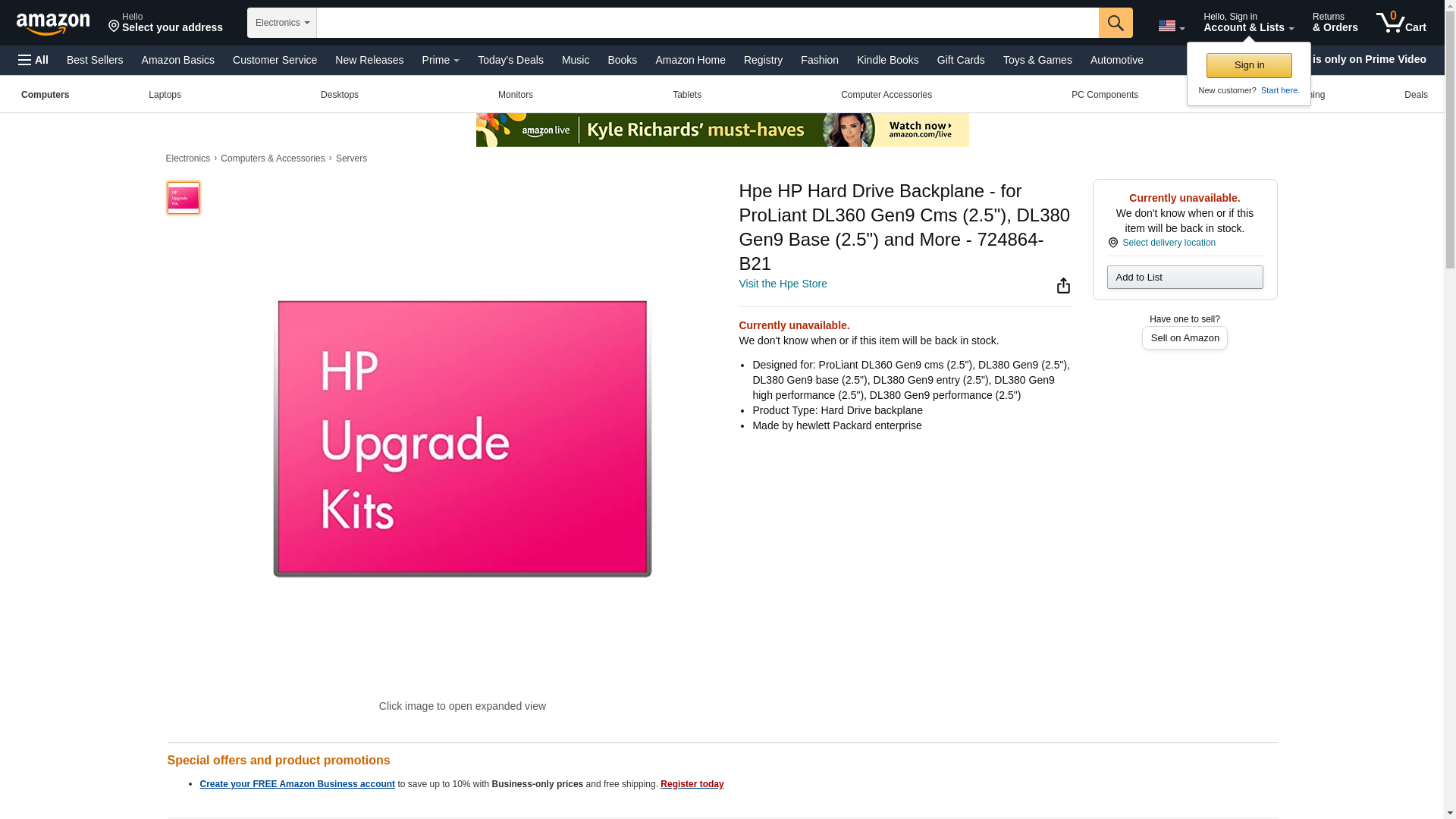Visit the Hpe Store link
This screenshot has width=1456, height=819.
(783, 284)
